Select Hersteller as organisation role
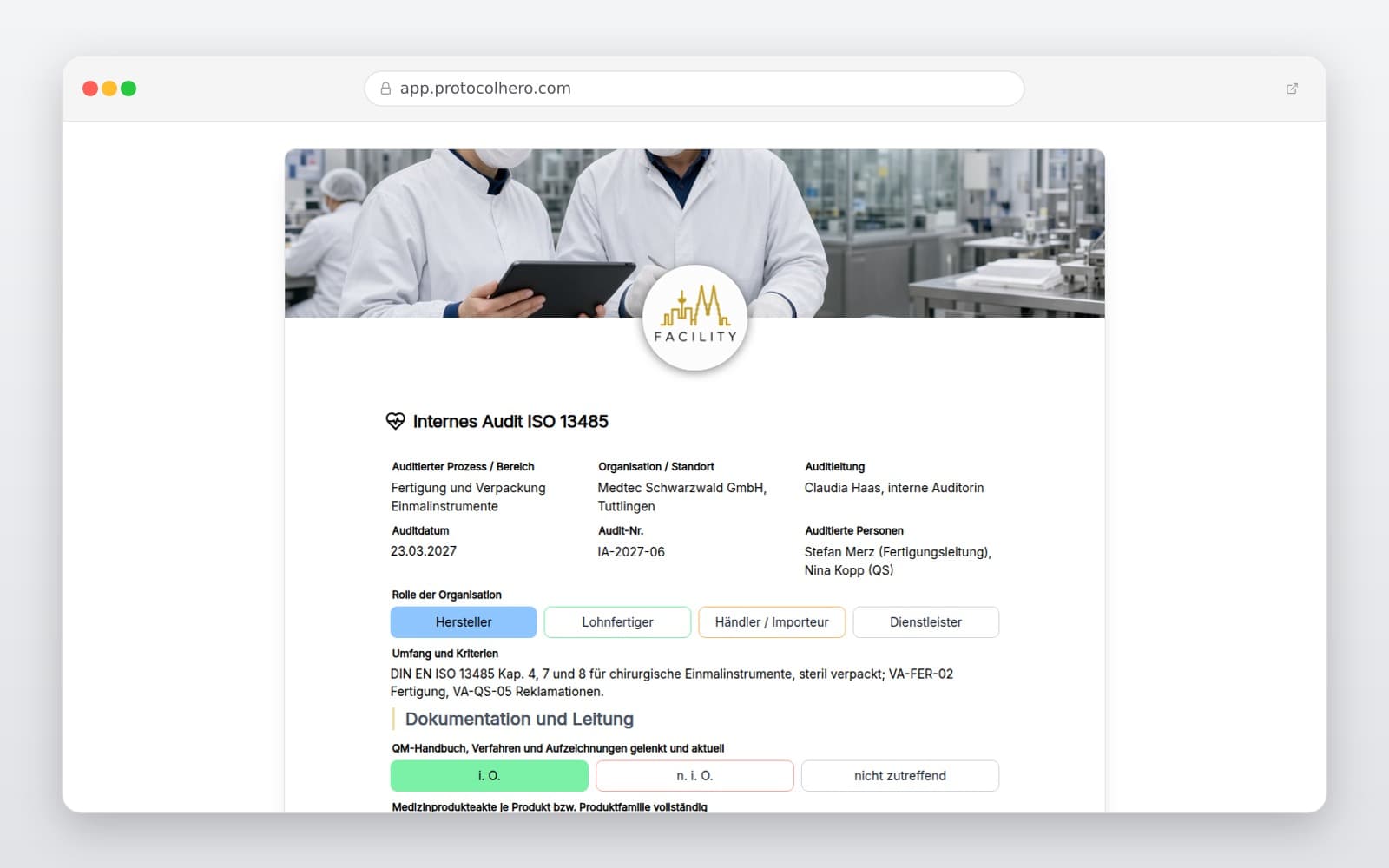The height and width of the screenshot is (868, 1389). (464, 622)
